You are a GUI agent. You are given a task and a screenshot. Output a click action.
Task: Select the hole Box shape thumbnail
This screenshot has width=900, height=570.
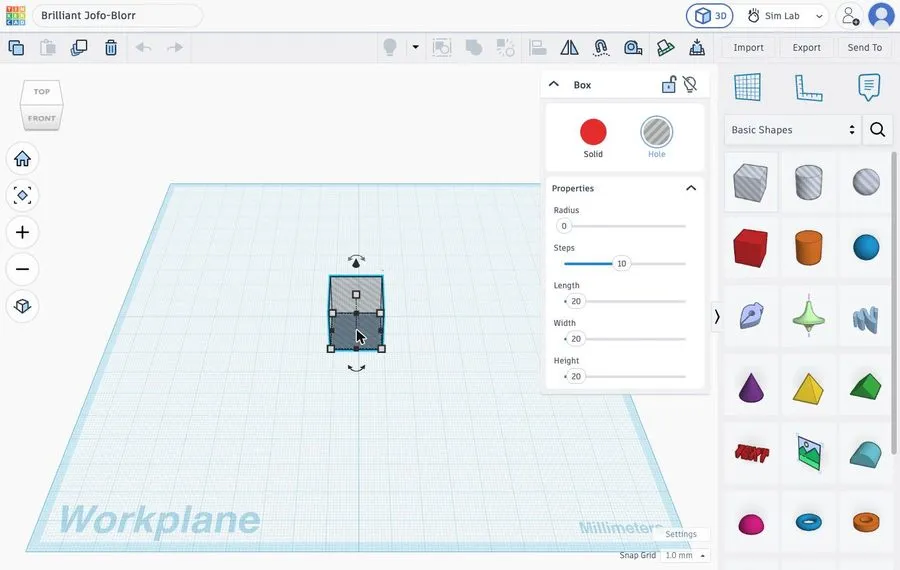751,182
